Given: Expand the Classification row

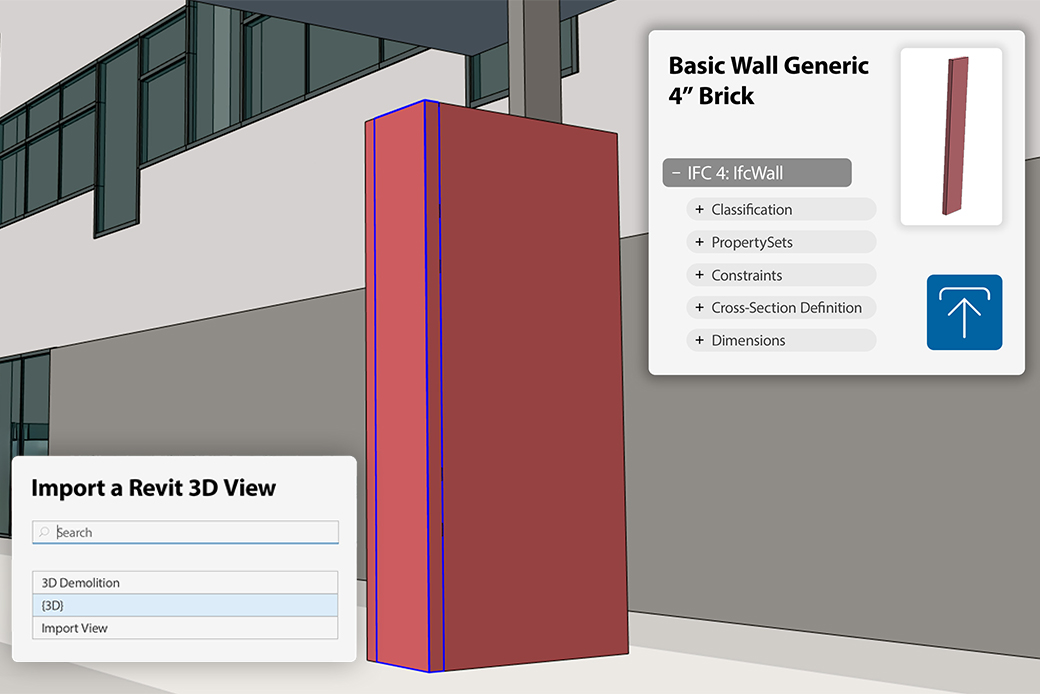Looking at the screenshot, I should (x=781, y=210).
